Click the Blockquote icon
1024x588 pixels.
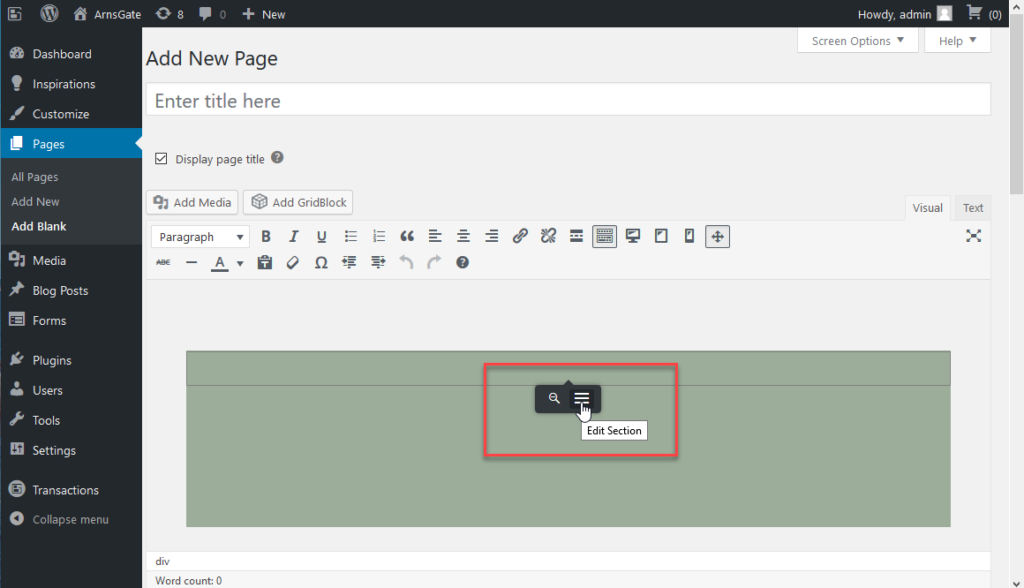tap(406, 236)
